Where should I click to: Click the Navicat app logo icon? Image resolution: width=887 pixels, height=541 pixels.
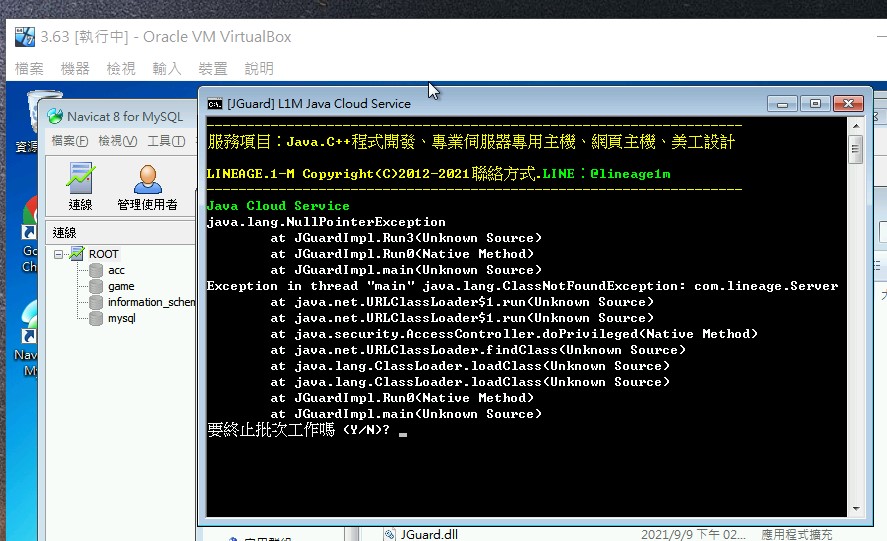[x=55, y=117]
